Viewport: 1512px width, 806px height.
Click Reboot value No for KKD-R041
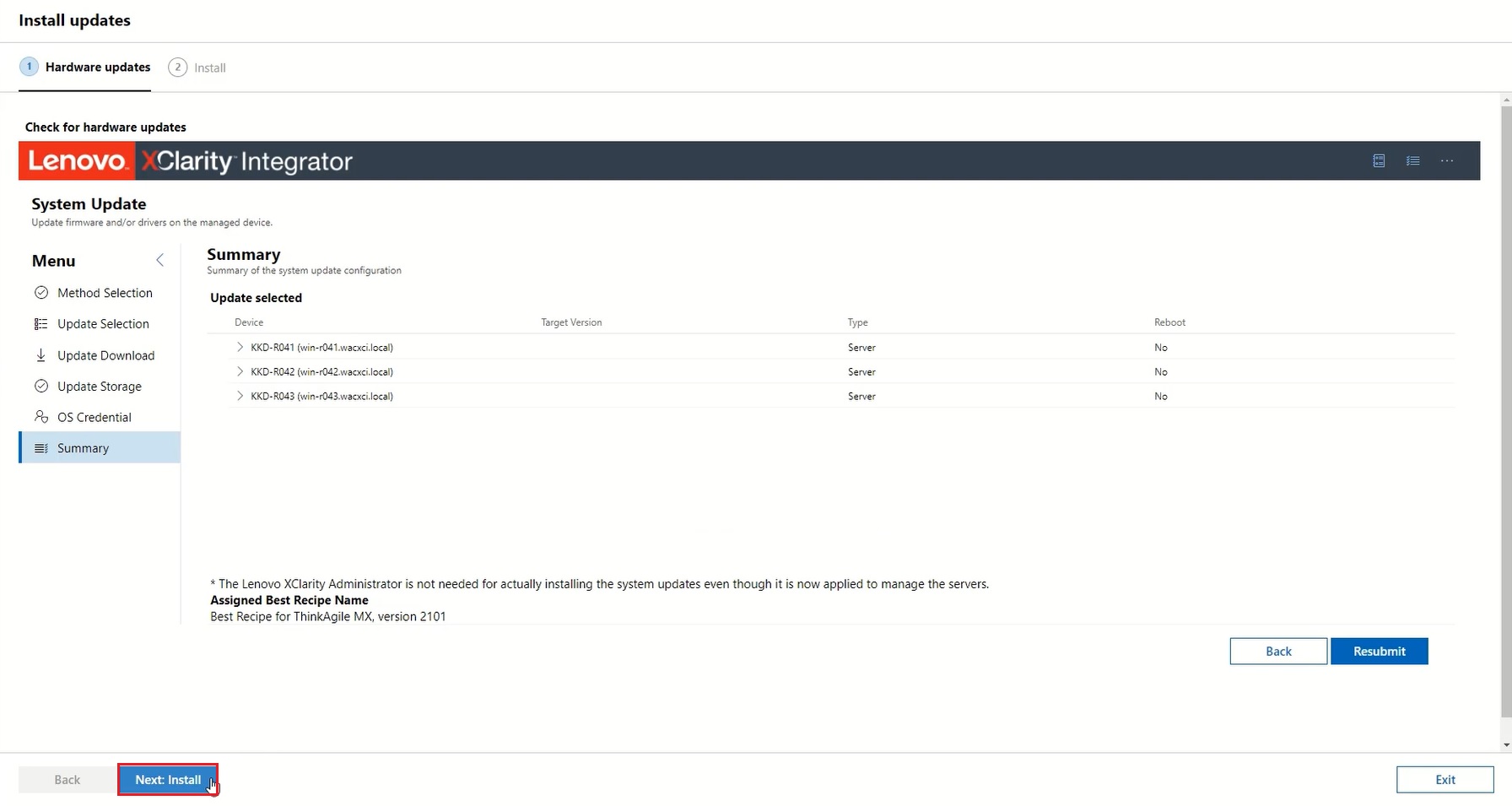(1161, 348)
